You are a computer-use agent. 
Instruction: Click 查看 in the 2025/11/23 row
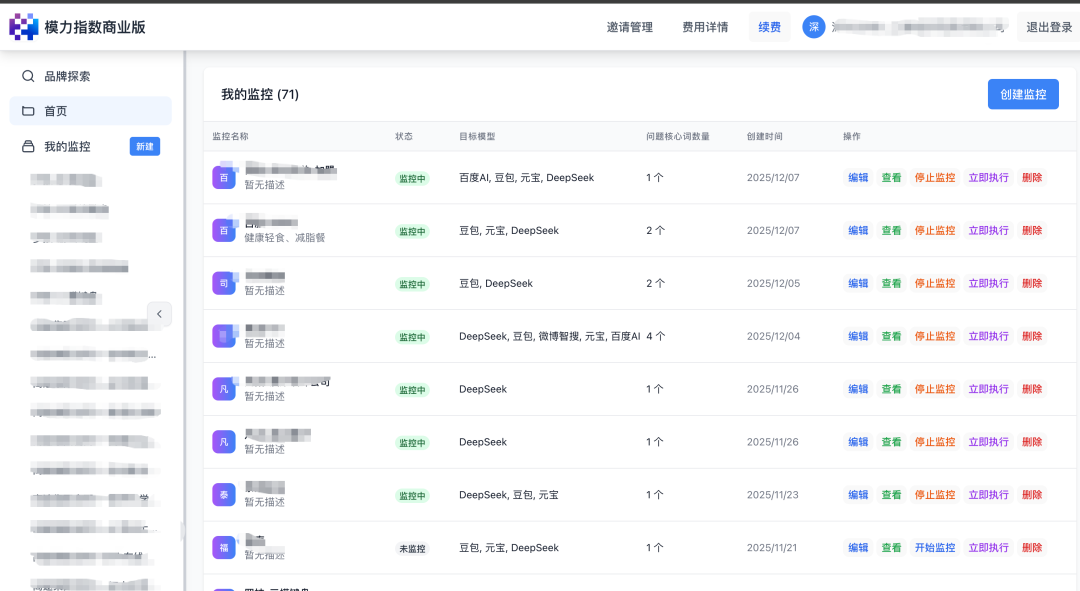[891, 495]
